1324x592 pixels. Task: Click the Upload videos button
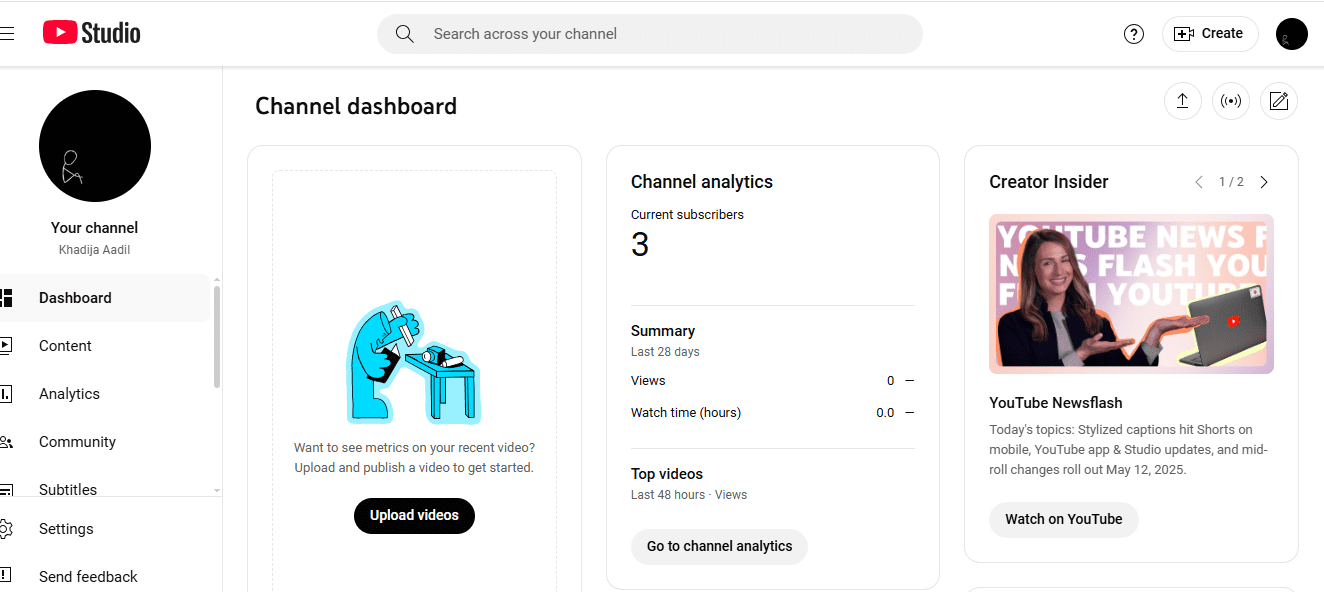click(414, 515)
